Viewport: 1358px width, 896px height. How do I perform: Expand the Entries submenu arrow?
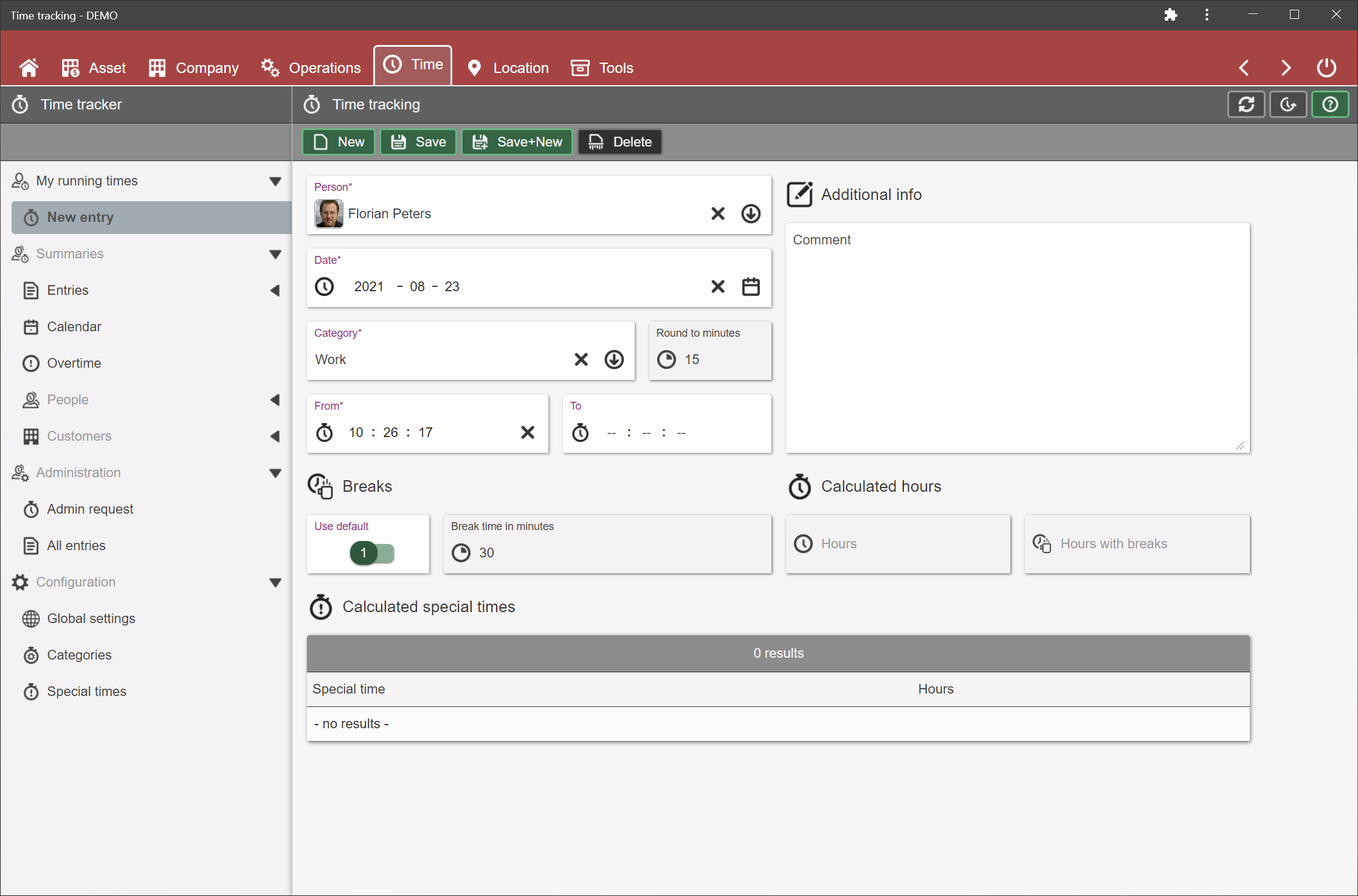(x=275, y=291)
